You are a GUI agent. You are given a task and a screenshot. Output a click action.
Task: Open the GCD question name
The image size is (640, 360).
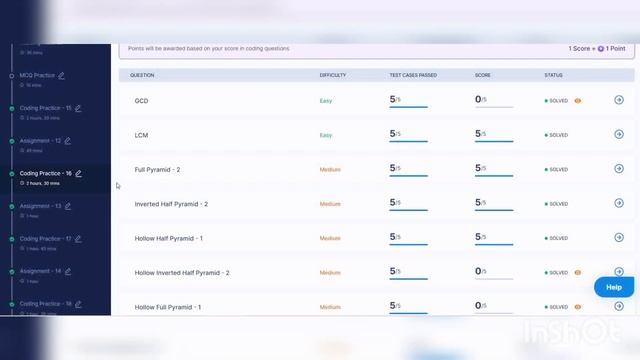pos(141,101)
